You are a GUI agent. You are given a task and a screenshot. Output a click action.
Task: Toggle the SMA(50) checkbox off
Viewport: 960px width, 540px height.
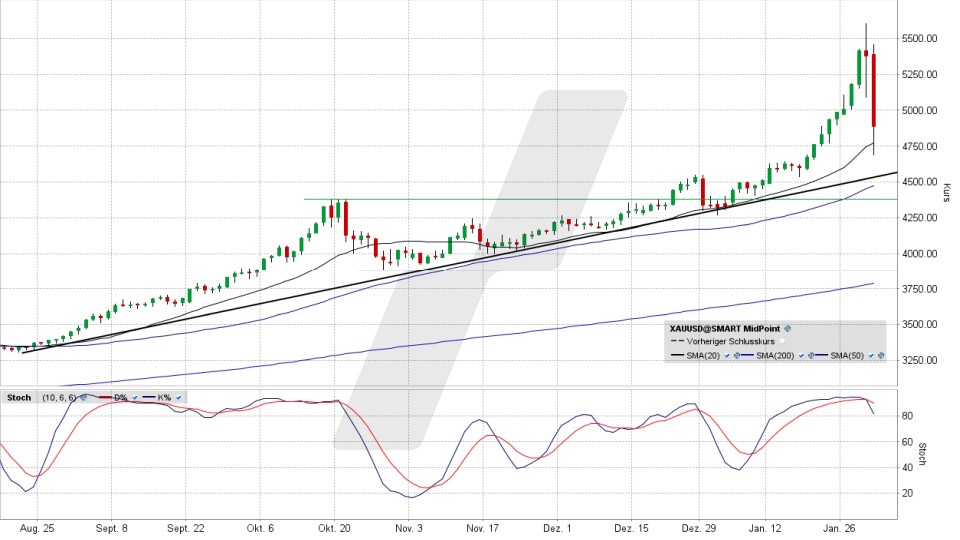tap(872, 355)
